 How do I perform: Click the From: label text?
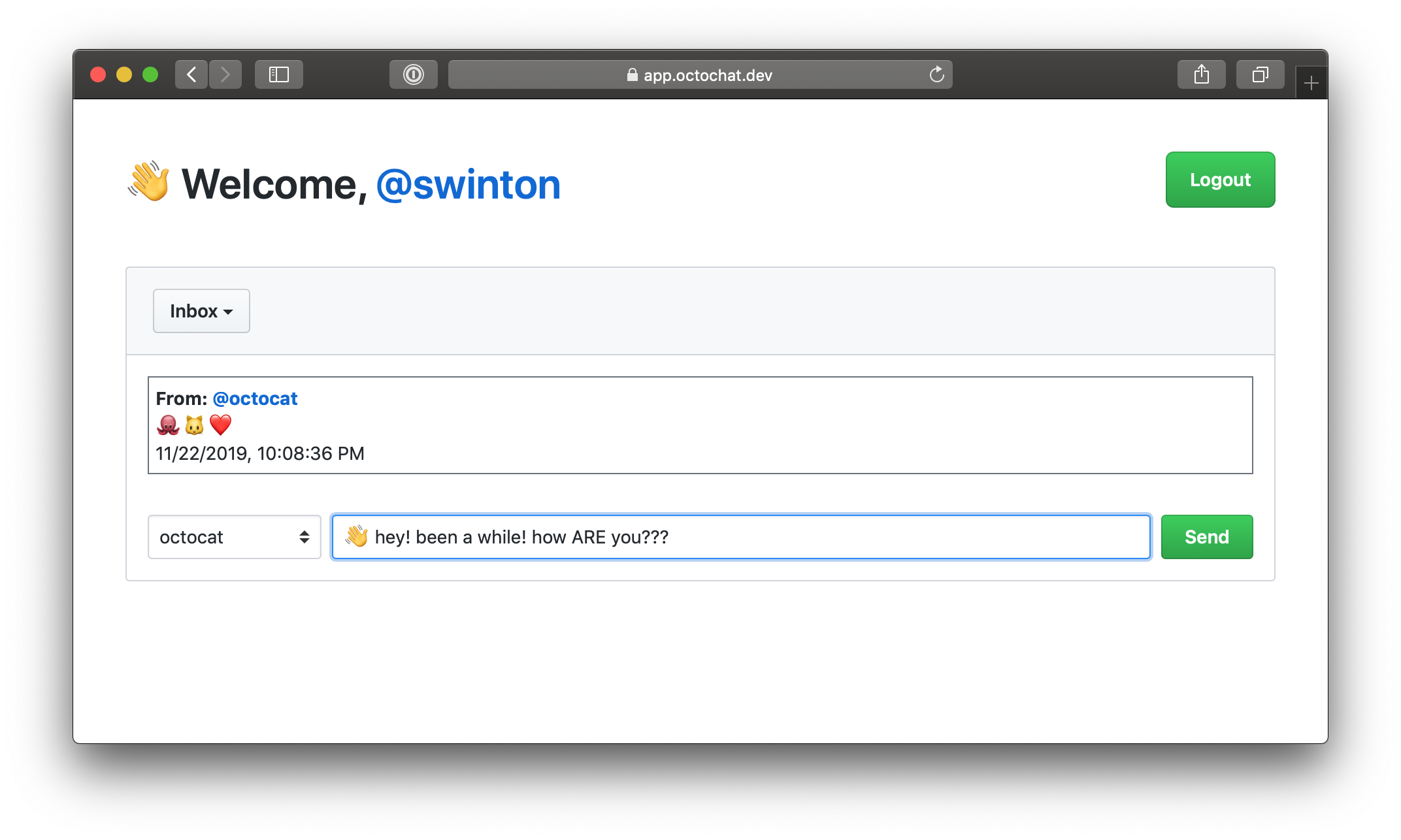pos(182,398)
